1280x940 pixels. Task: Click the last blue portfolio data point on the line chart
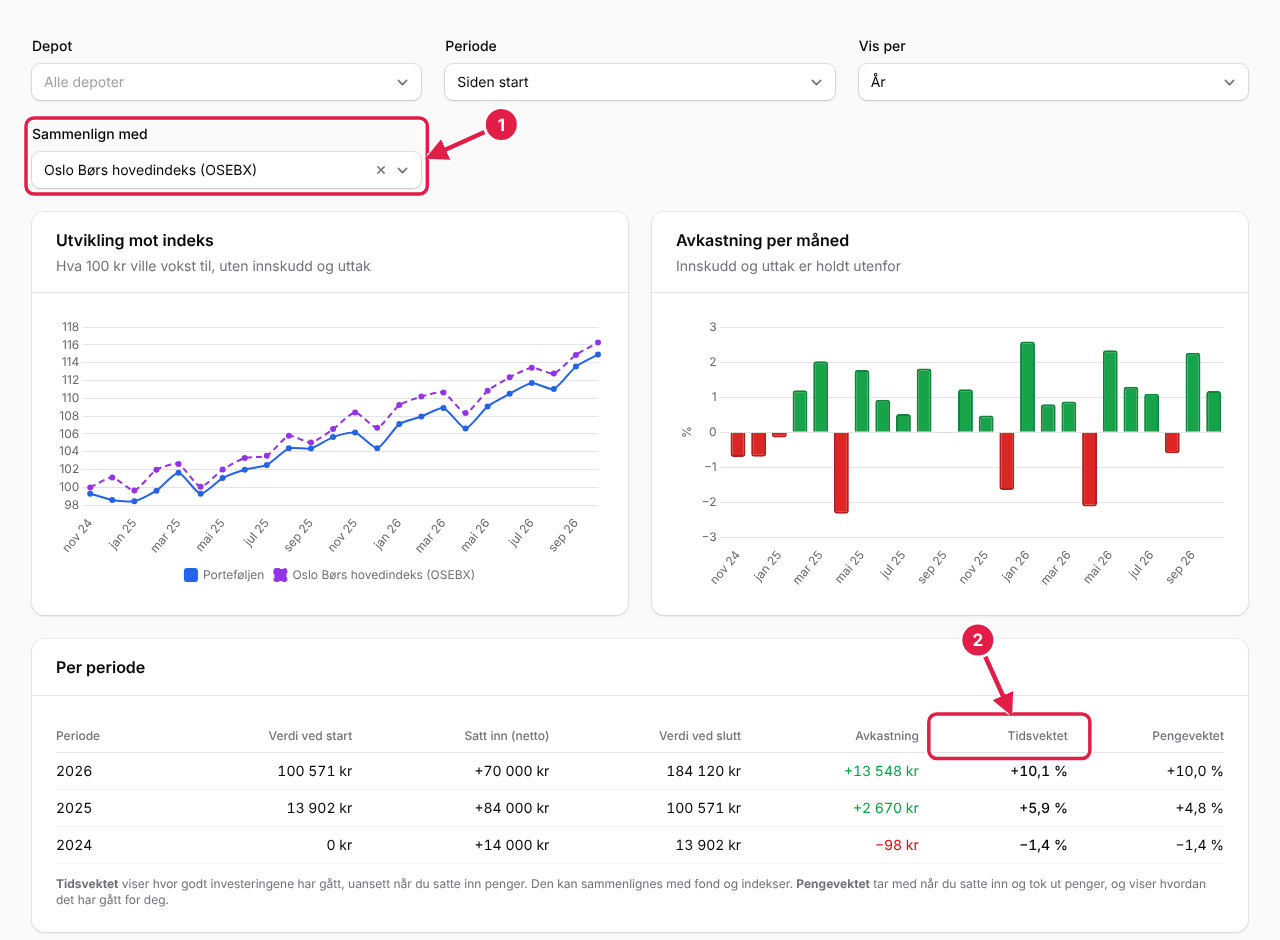pyautogui.click(x=598, y=354)
